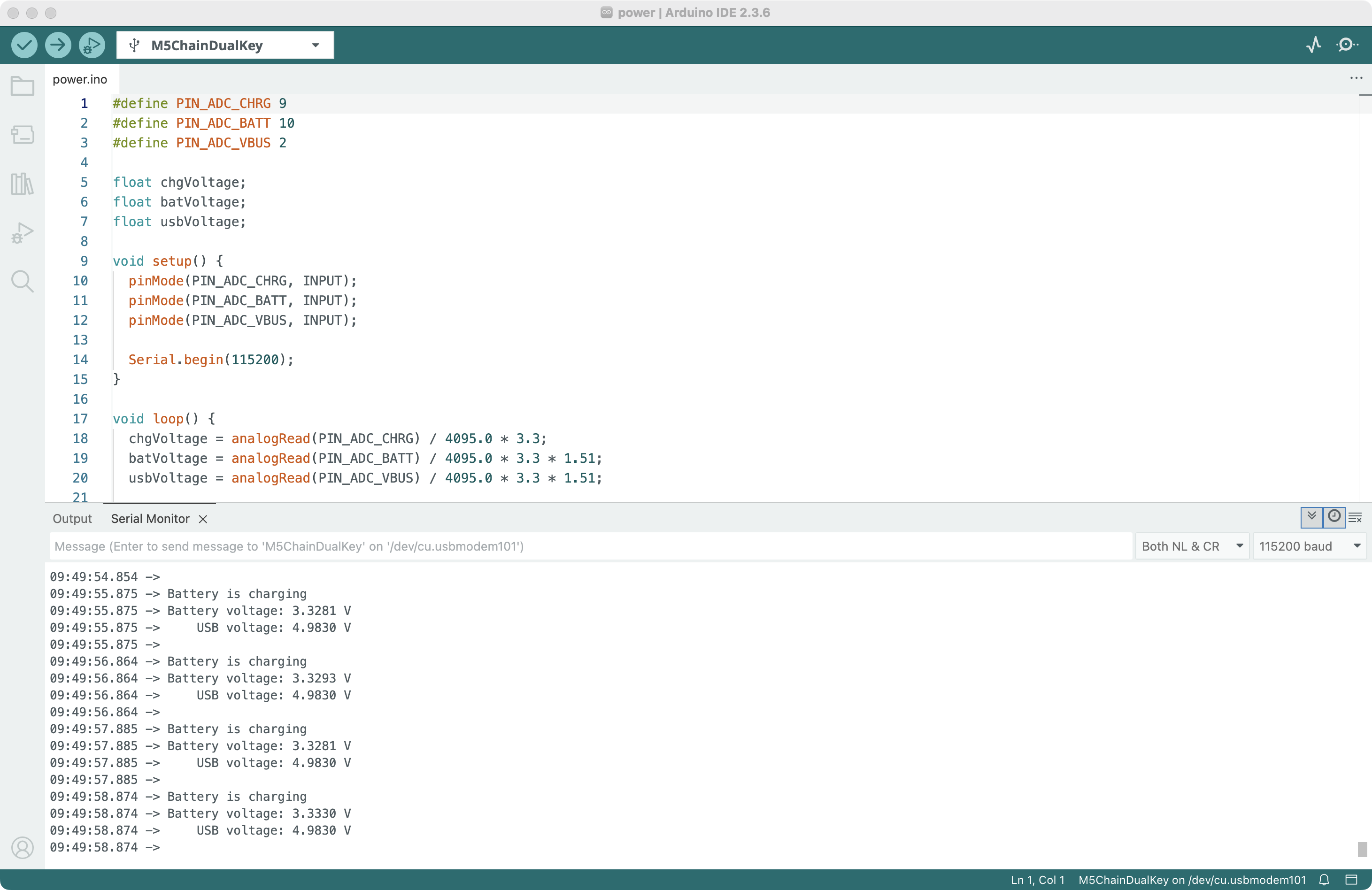Toggle timestamp display clock button
The height and width of the screenshot is (890, 1372).
[x=1334, y=516]
